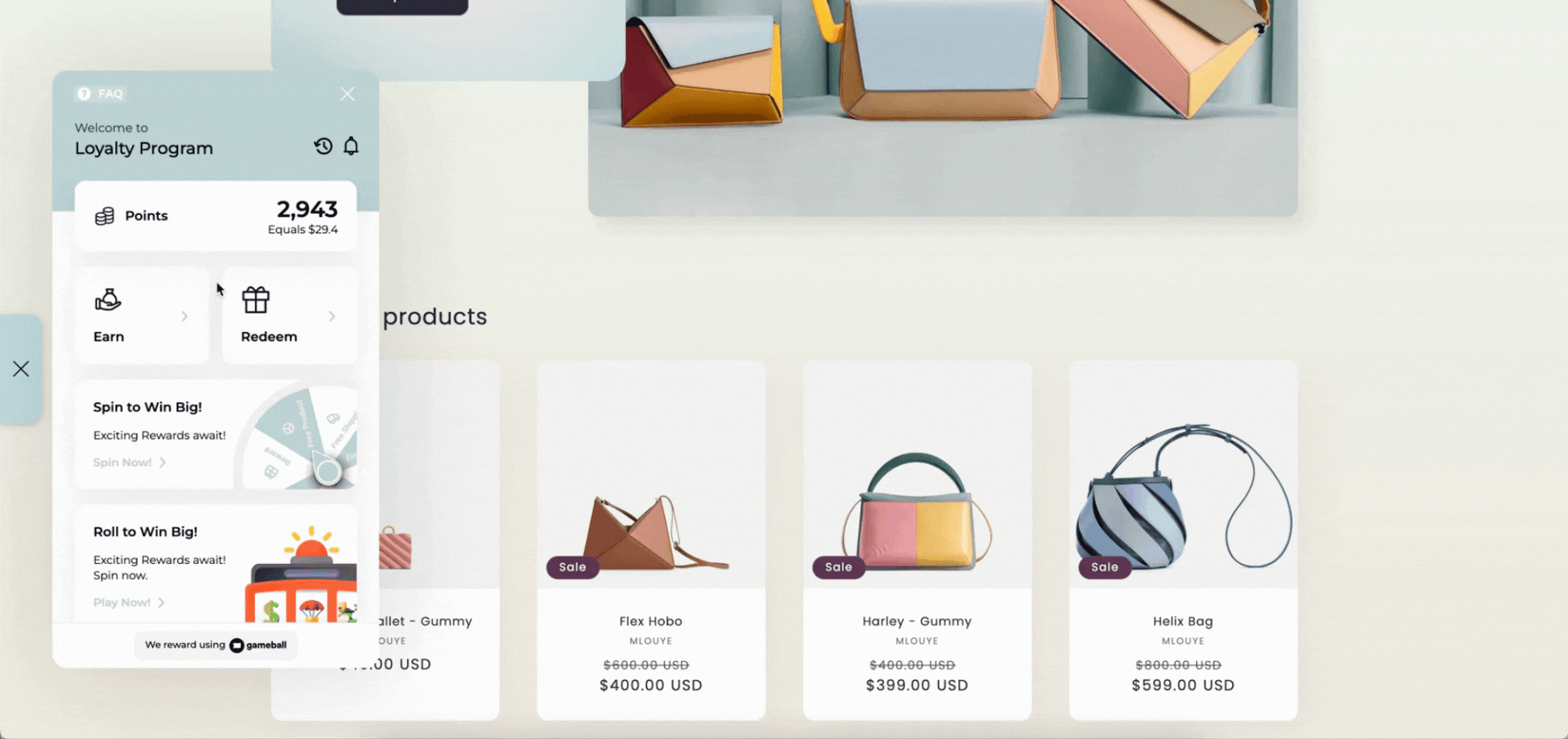Click the Points coins stack icon

104,215
